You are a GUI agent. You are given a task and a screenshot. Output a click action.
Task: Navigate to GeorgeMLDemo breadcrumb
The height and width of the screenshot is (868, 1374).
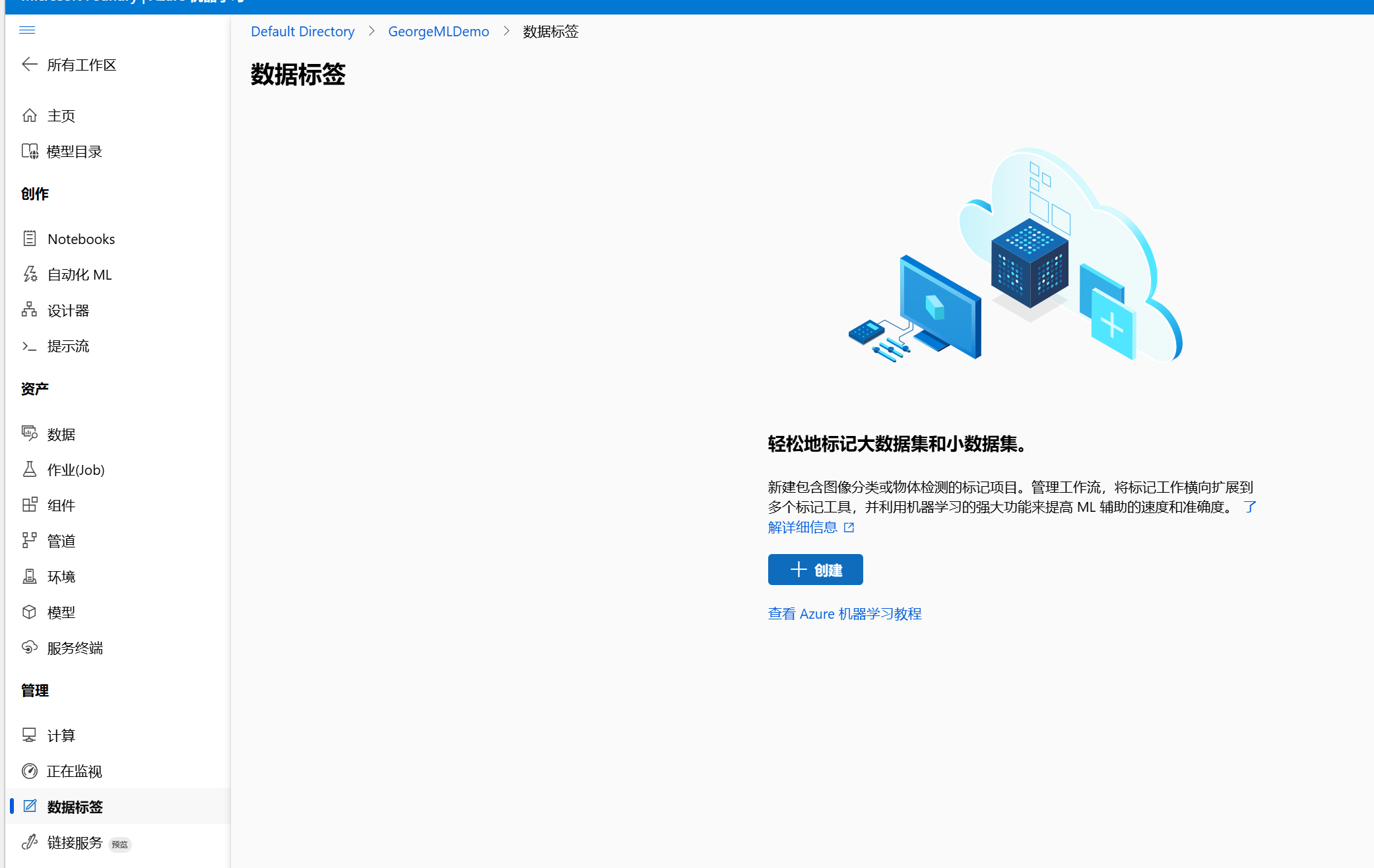tap(438, 32)
